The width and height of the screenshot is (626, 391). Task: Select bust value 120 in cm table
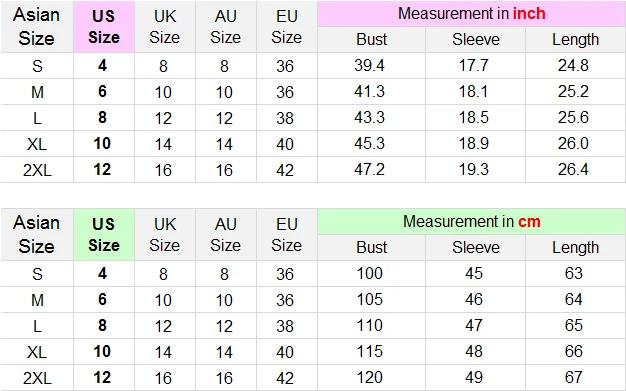[x=370, y=377]
